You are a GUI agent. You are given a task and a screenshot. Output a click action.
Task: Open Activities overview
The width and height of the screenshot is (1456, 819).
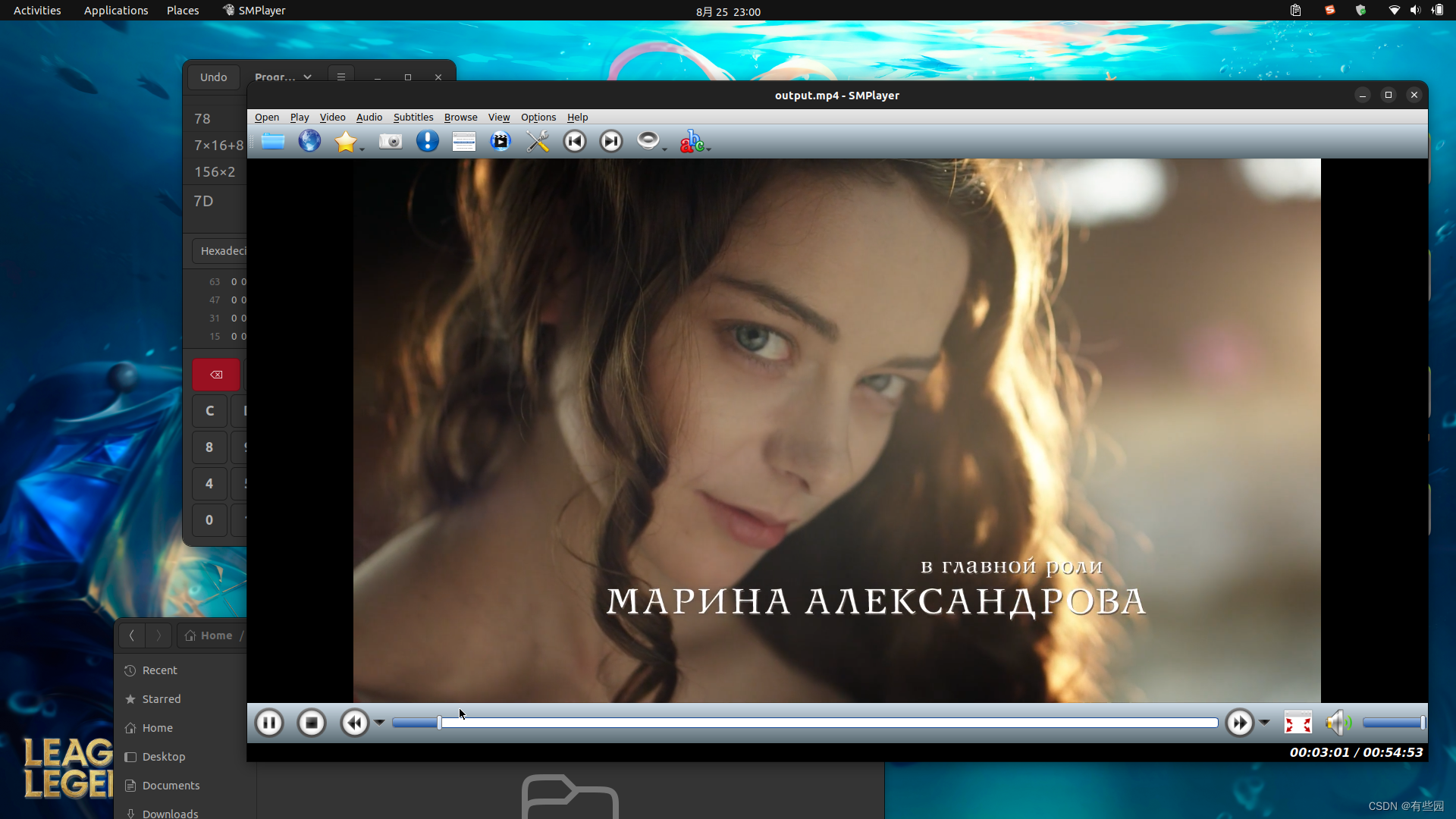point(37,11)
